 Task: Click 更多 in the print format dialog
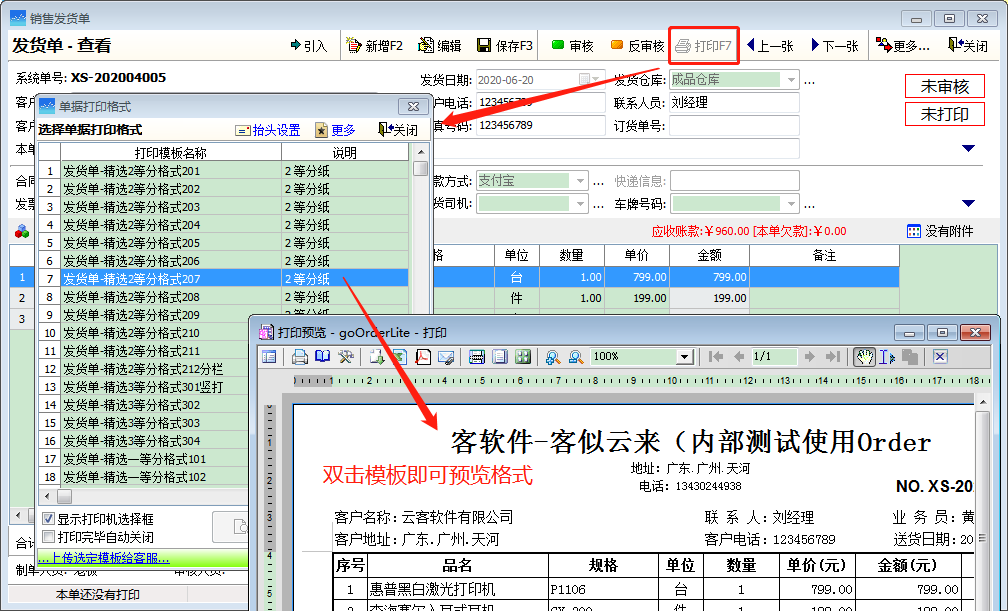click(335, 130)
